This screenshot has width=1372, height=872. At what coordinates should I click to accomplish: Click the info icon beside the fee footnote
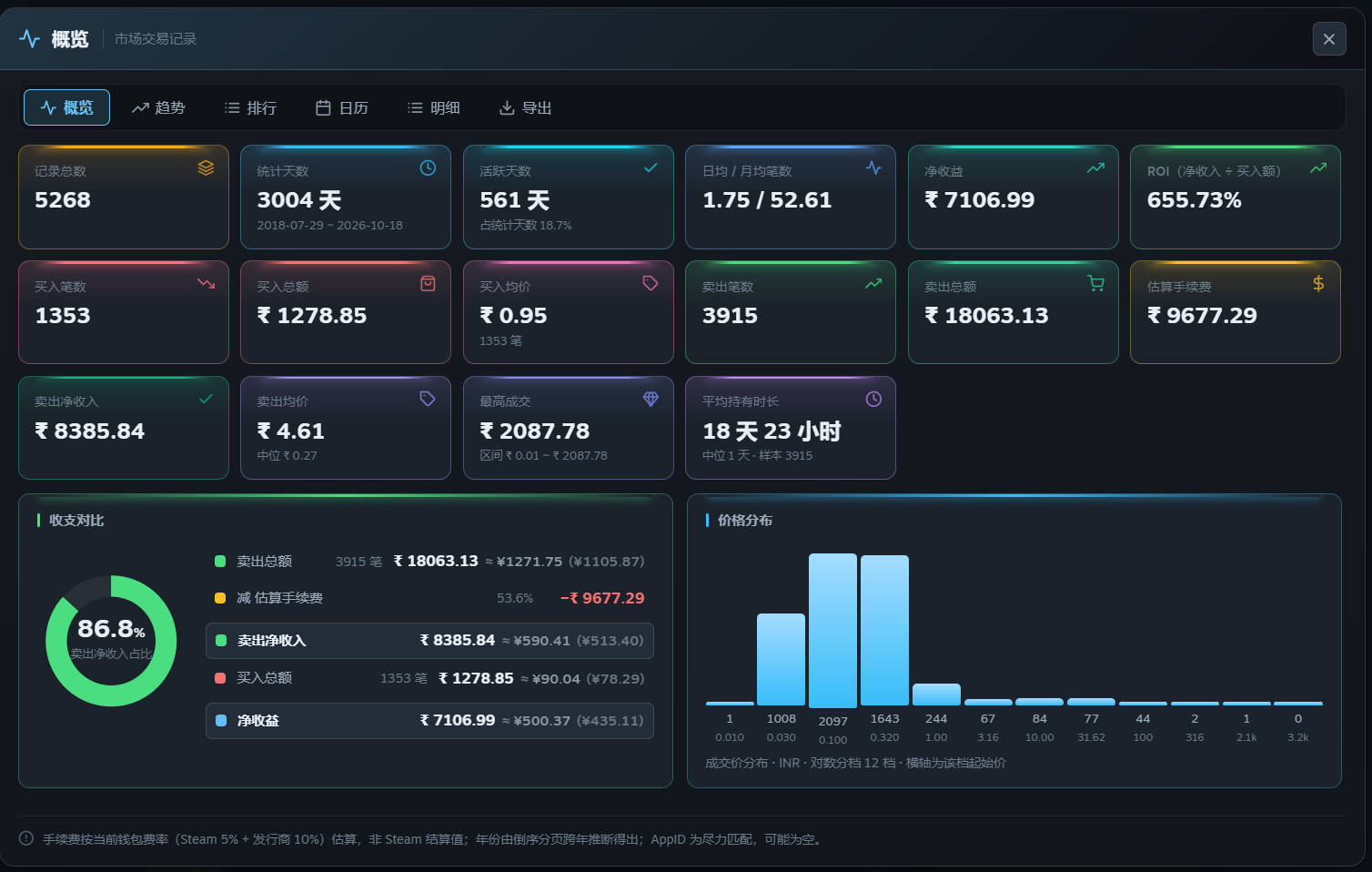26,838
